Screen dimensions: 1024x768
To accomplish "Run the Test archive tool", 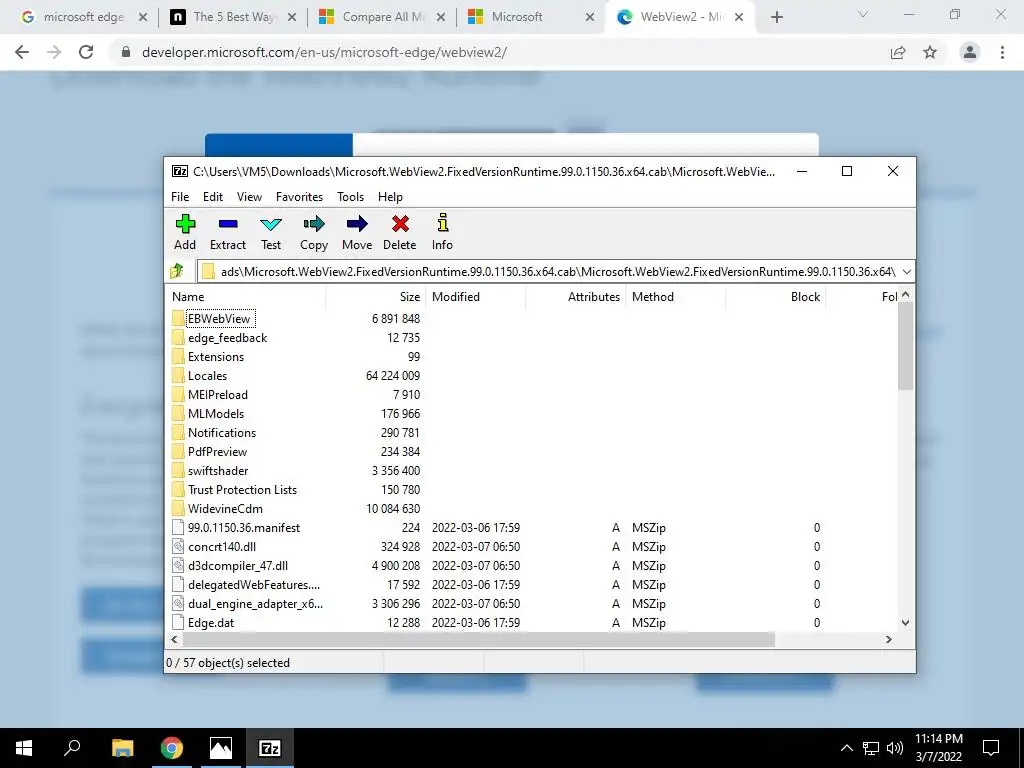I will click(271, 224).
